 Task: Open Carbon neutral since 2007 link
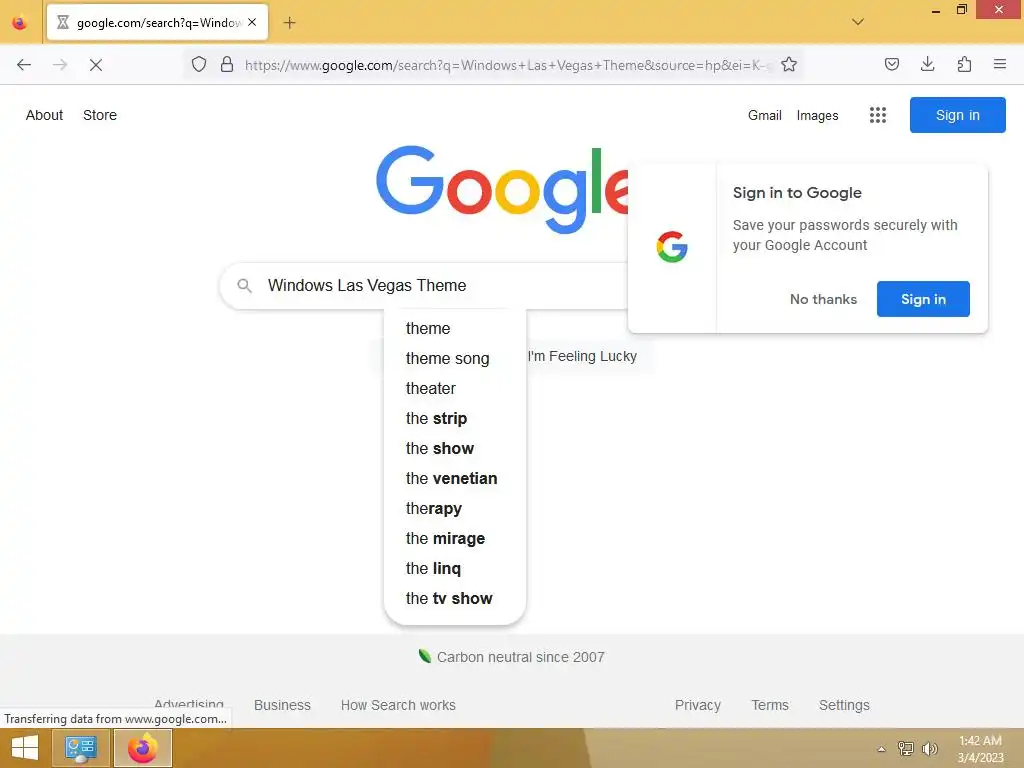tap(512, 657)
